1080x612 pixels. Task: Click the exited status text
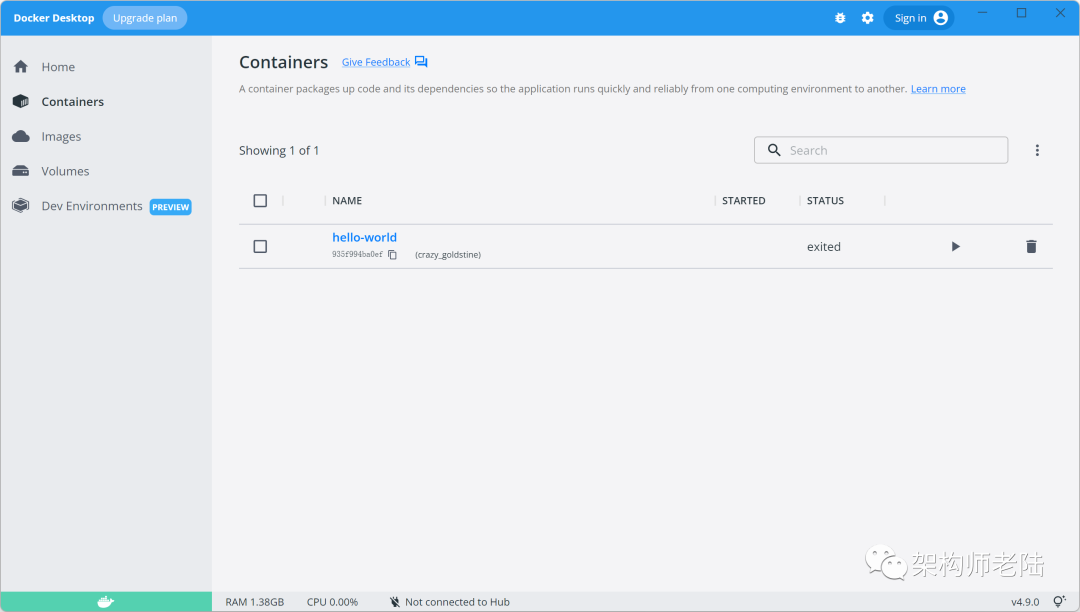[824, 246]
